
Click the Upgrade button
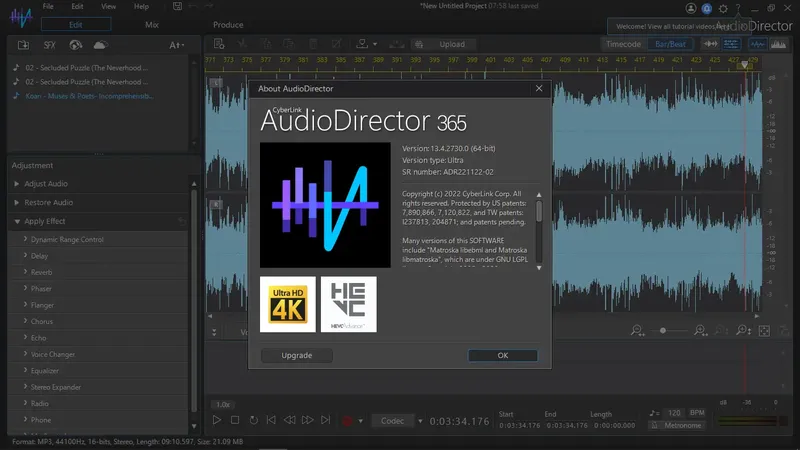296,355
